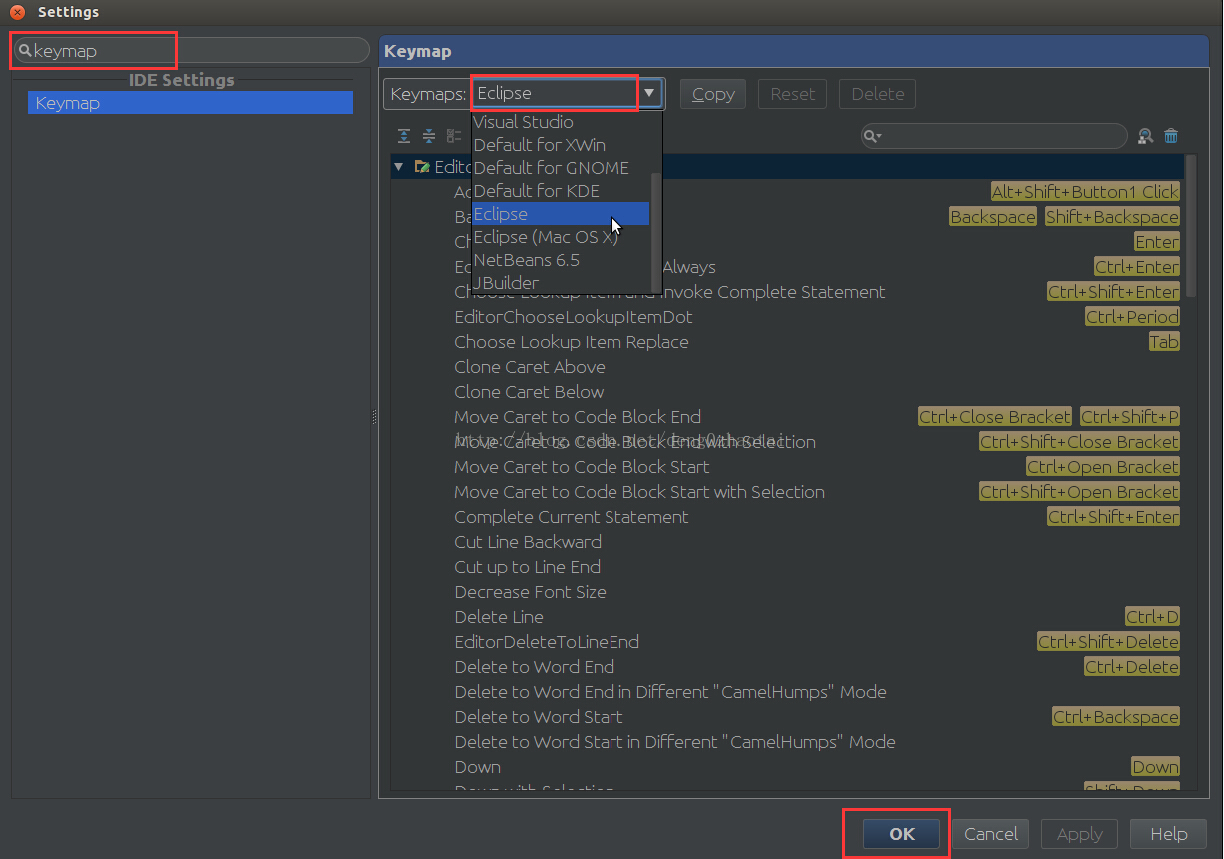The image size is (1224, 859).
Task: Choose Eclipse in the keymap list
Action: (560, 214)
